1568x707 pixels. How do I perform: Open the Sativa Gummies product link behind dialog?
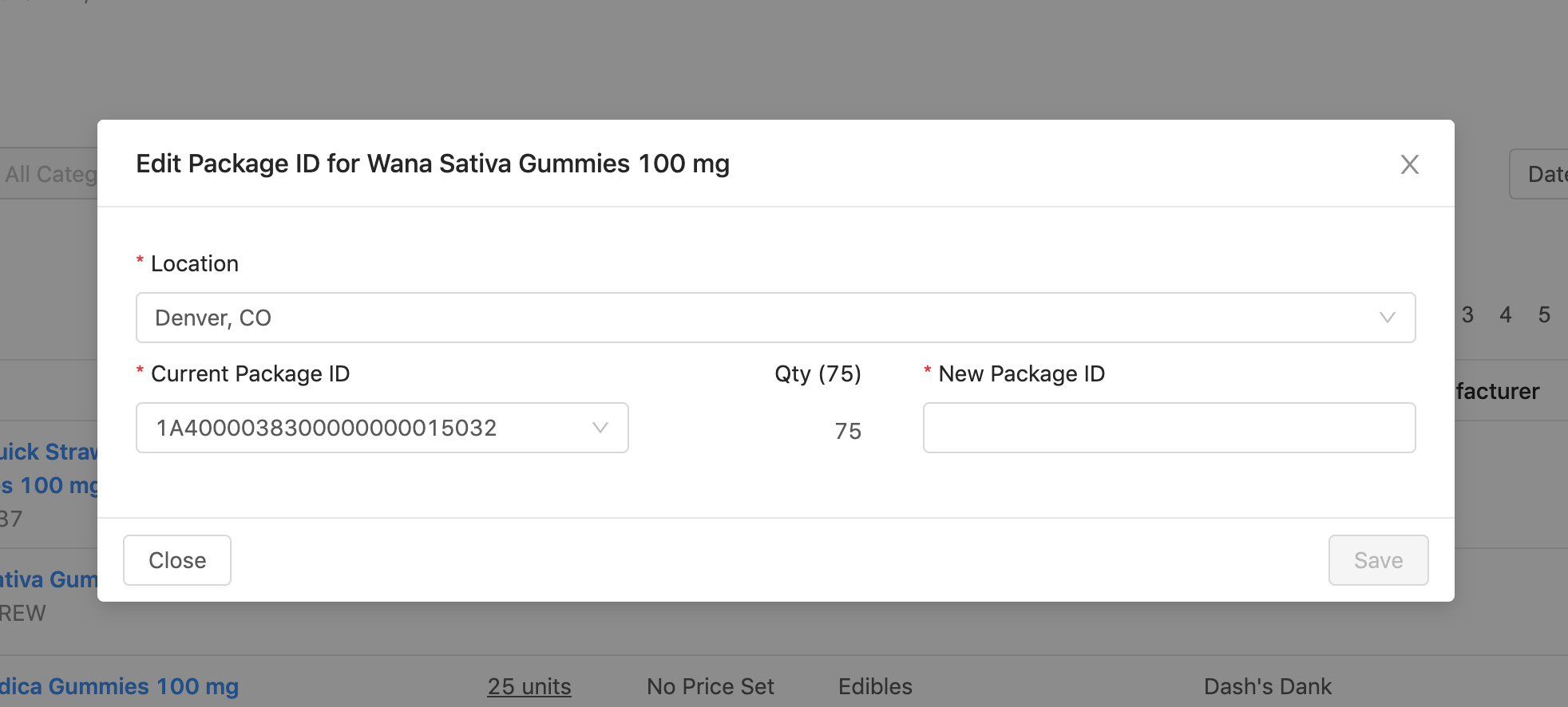point(48,579)
